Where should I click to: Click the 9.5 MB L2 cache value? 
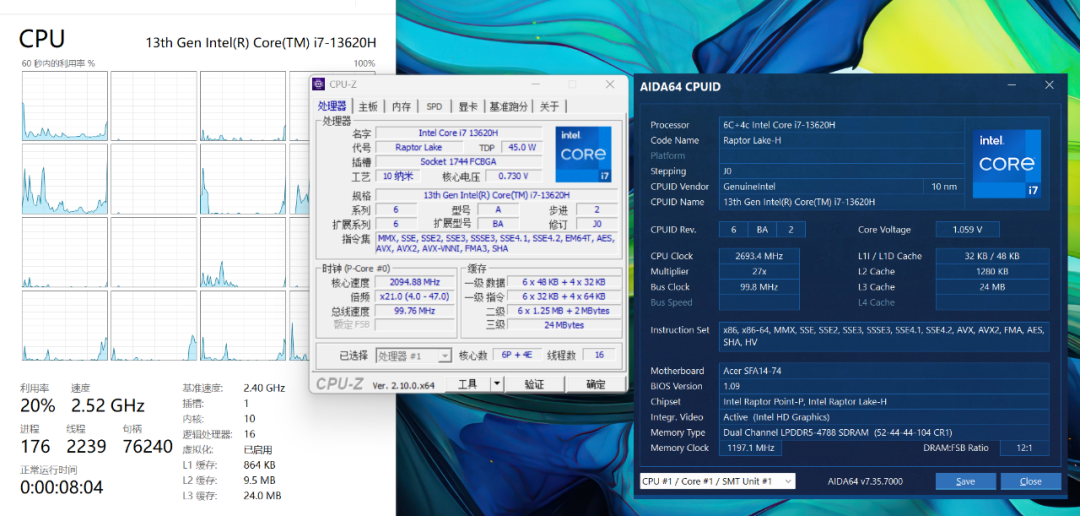click(x=259, y=480)
